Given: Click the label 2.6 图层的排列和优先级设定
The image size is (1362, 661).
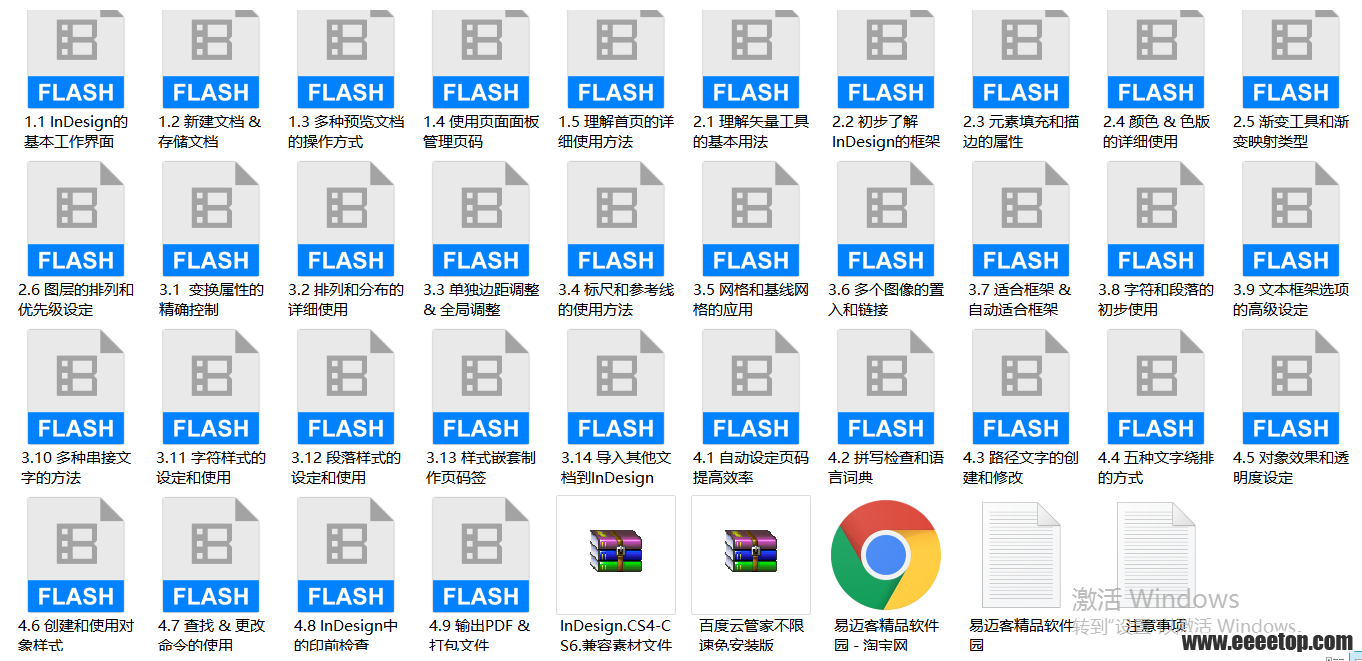Looking at the screenshot, I should coord(76,299).
